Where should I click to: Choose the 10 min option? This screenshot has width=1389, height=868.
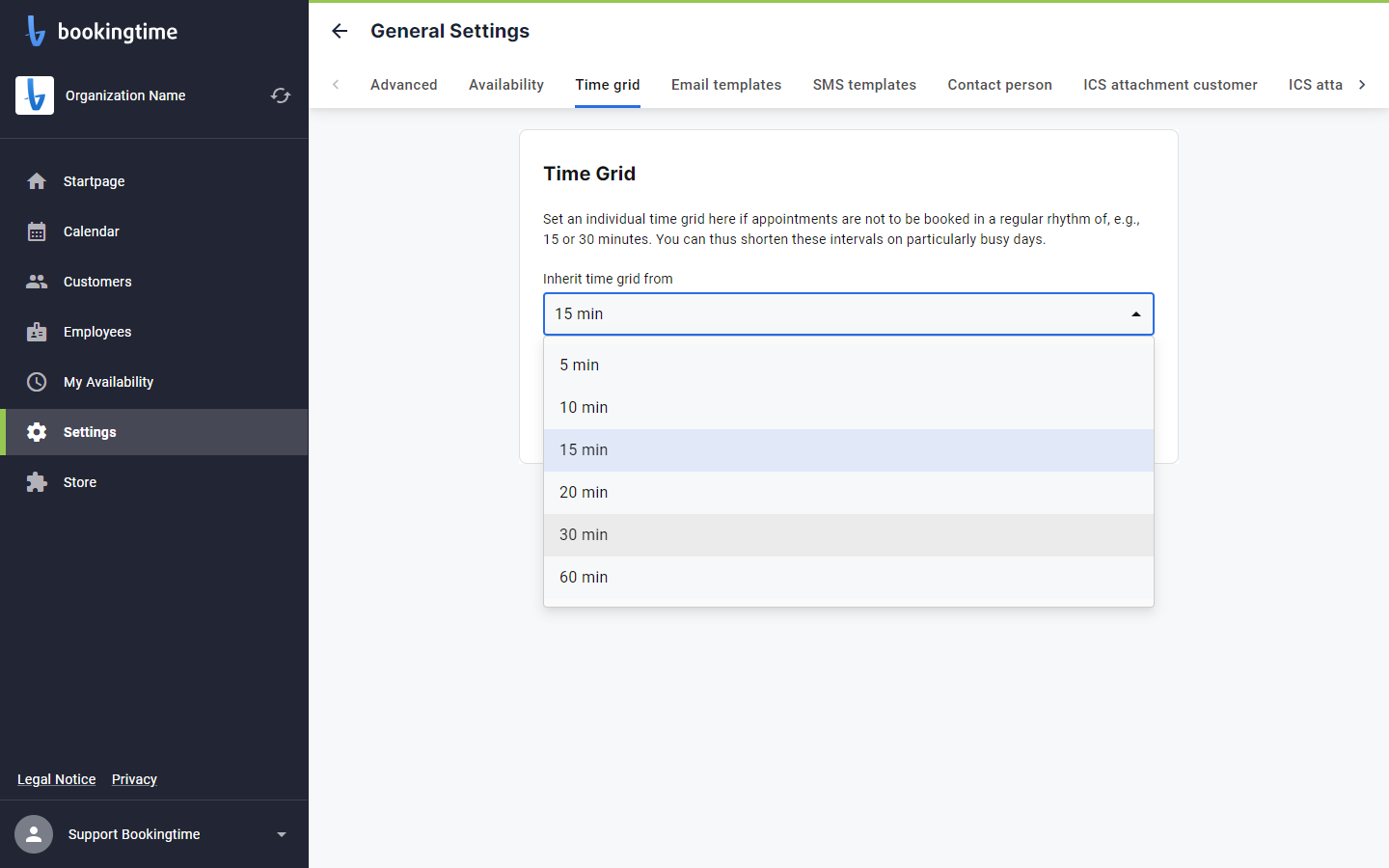pos(849,407)
